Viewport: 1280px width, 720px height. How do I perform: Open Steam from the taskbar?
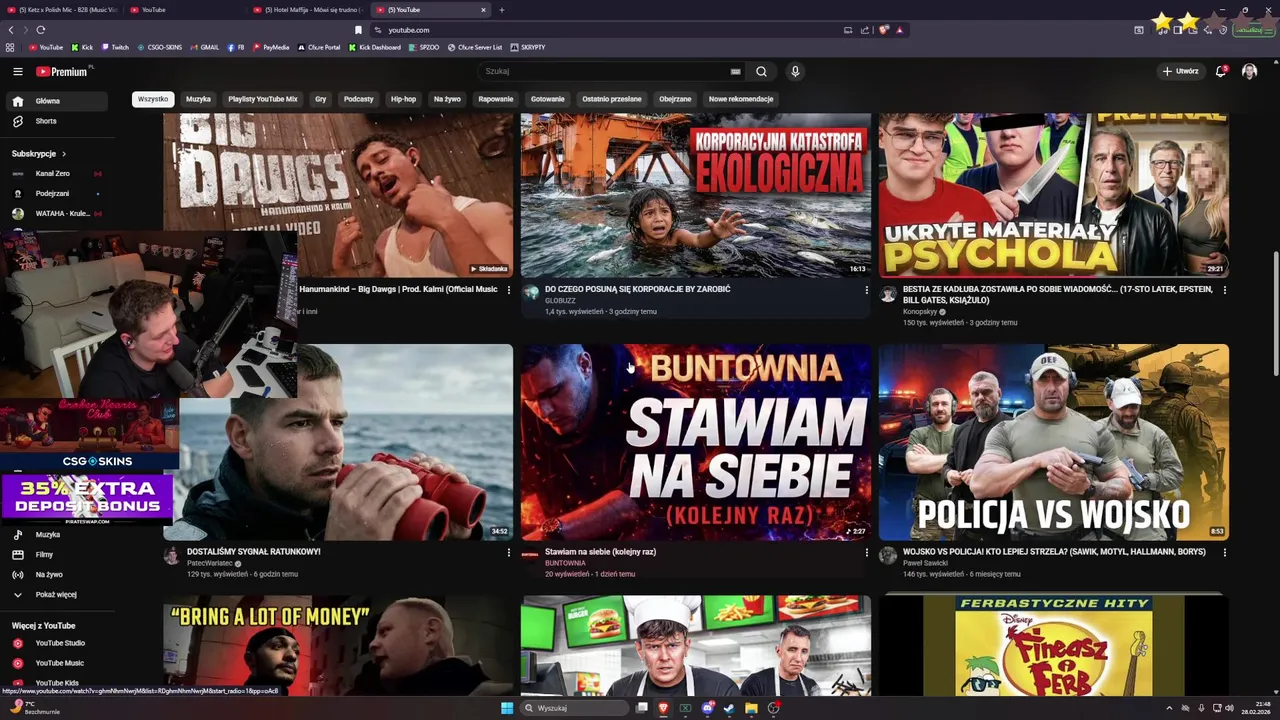coord(728,708)
